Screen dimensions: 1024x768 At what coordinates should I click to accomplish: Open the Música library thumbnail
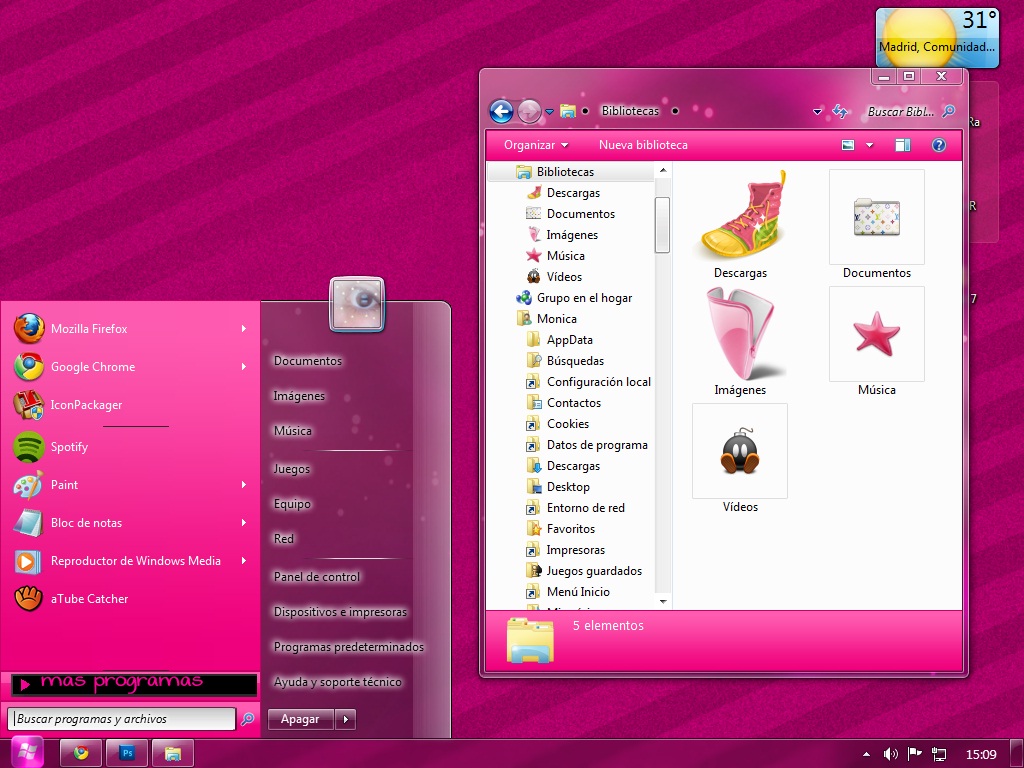876,334
